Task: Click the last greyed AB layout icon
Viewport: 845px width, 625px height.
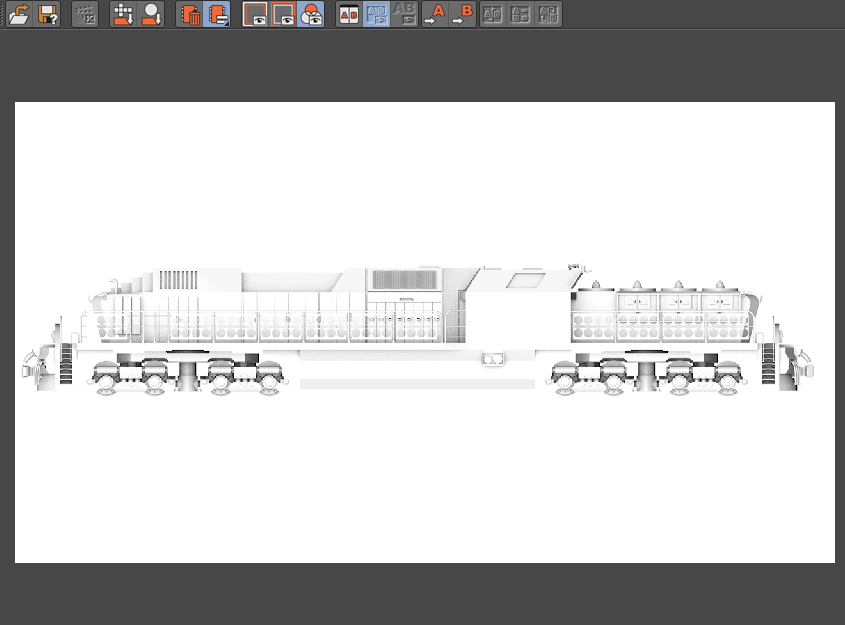Action: [x=548, y=14]
